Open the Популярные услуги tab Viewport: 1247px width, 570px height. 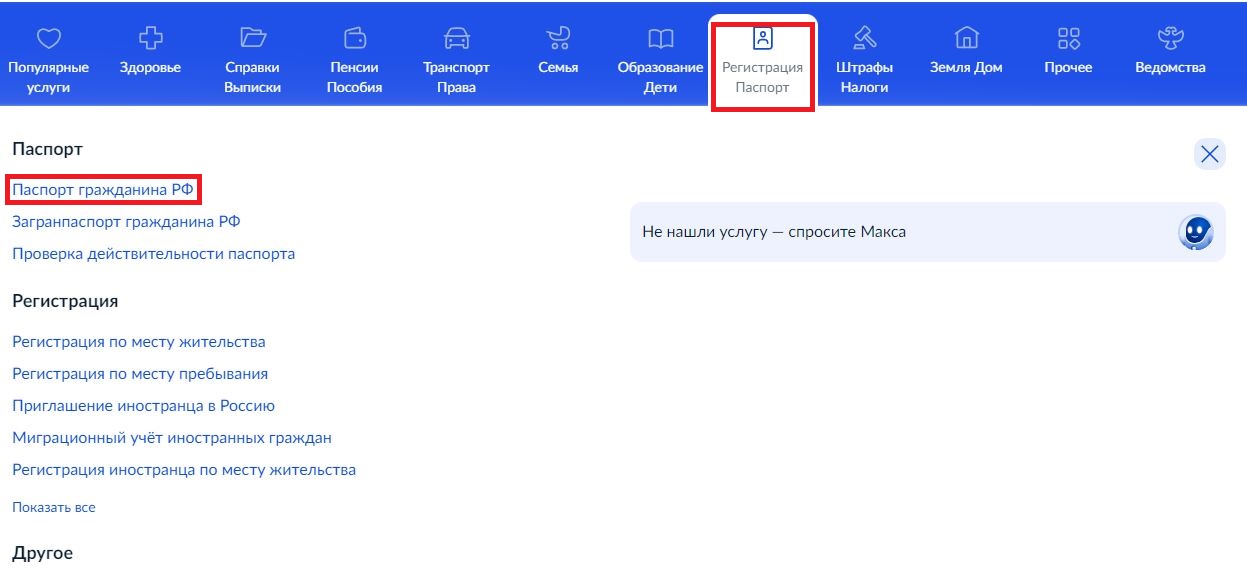pyautogui.click(x=48, y=60)
